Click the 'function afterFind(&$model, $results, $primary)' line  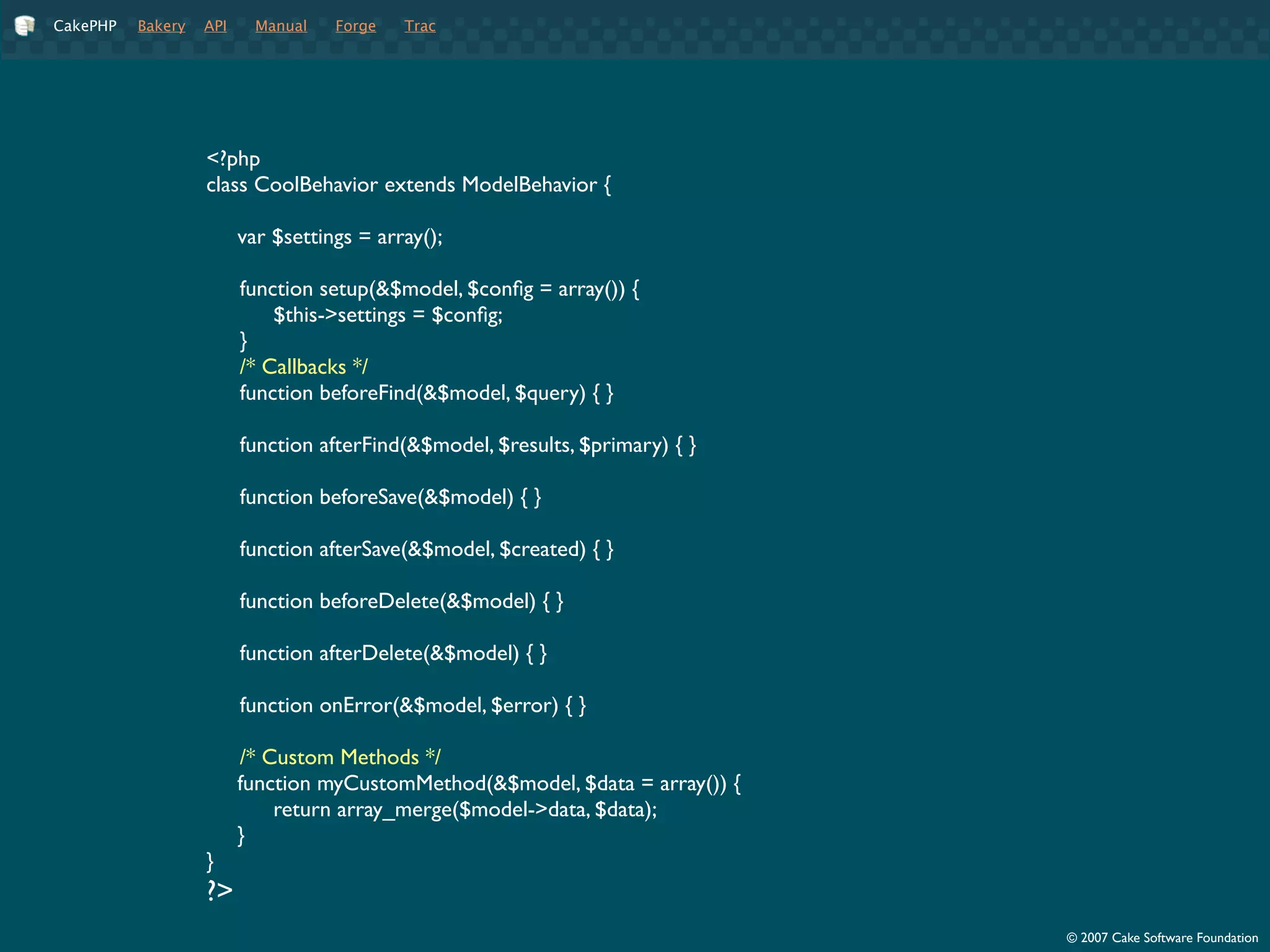coord(468,445)
